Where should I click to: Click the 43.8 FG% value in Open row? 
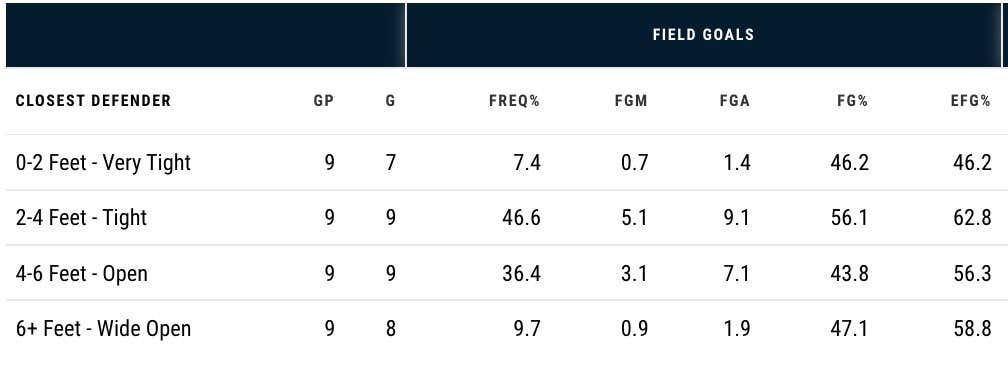click(849, 274)
